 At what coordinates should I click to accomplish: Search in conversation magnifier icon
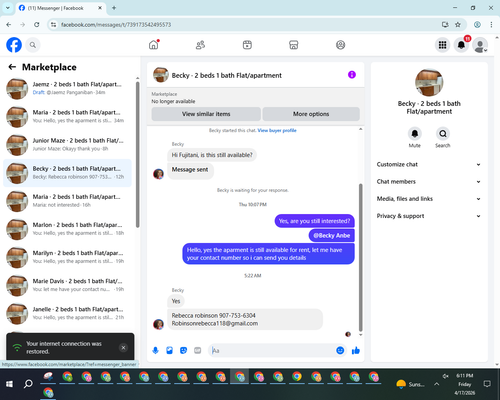pos(443,134)
